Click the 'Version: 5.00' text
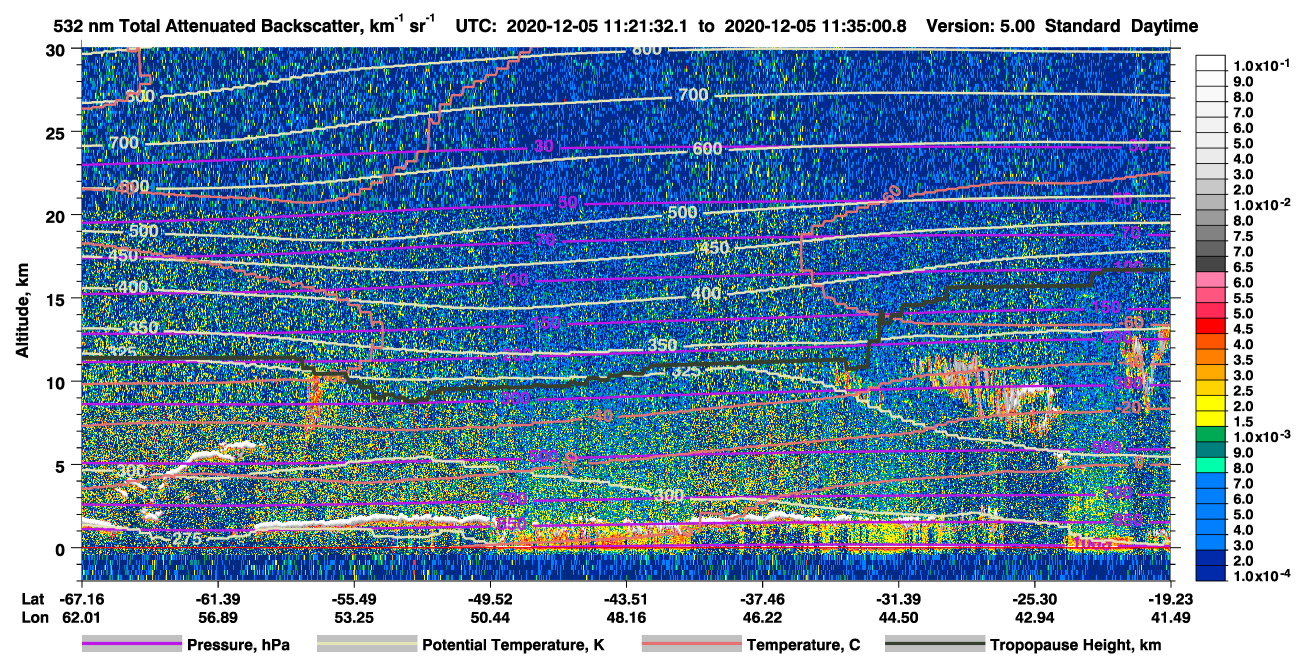This screenshot has height=667, width=1300. tap(981, 26)
